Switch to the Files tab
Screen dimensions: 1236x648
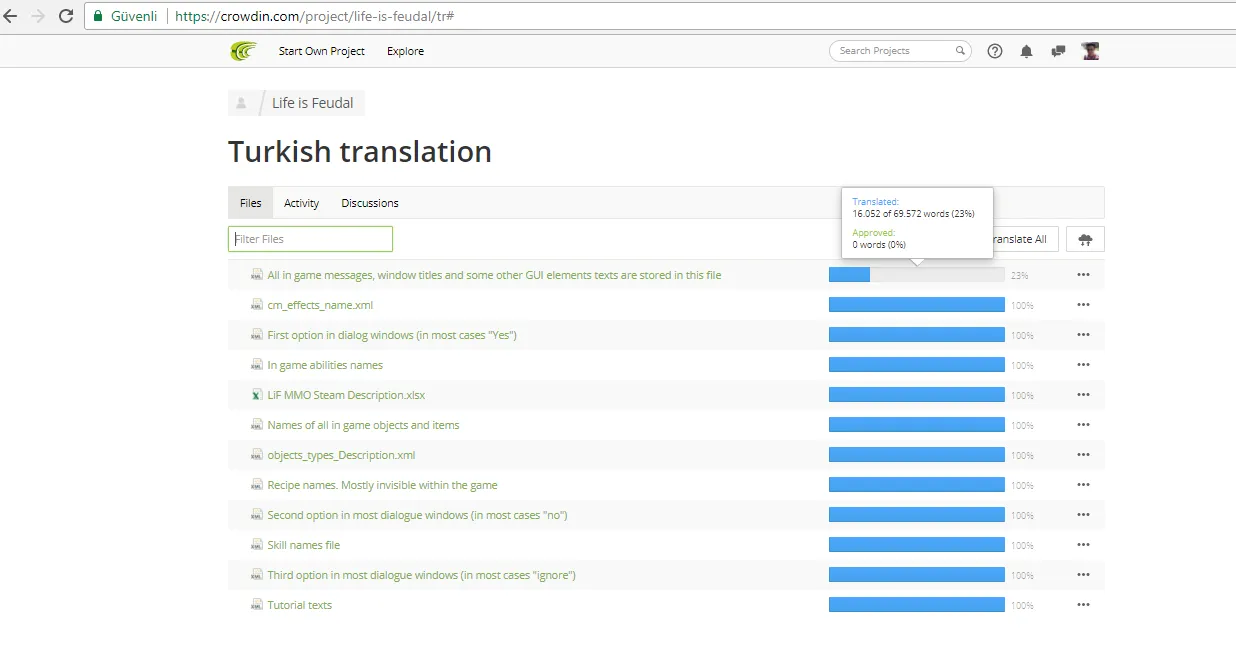tap(250, 203)
